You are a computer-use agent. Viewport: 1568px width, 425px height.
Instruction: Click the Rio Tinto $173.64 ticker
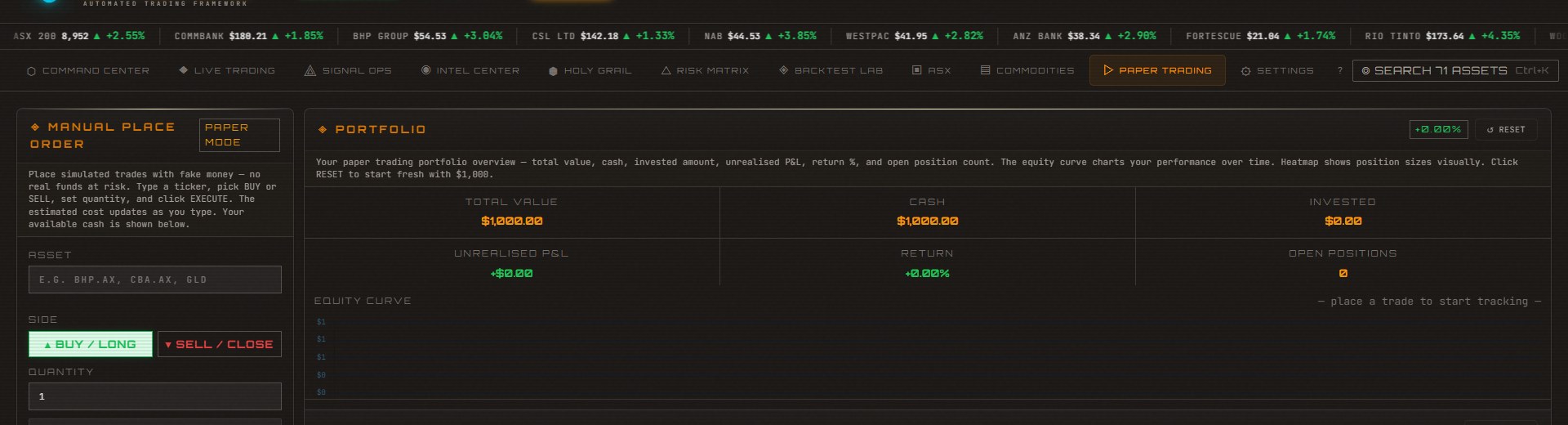(1443, 36)
